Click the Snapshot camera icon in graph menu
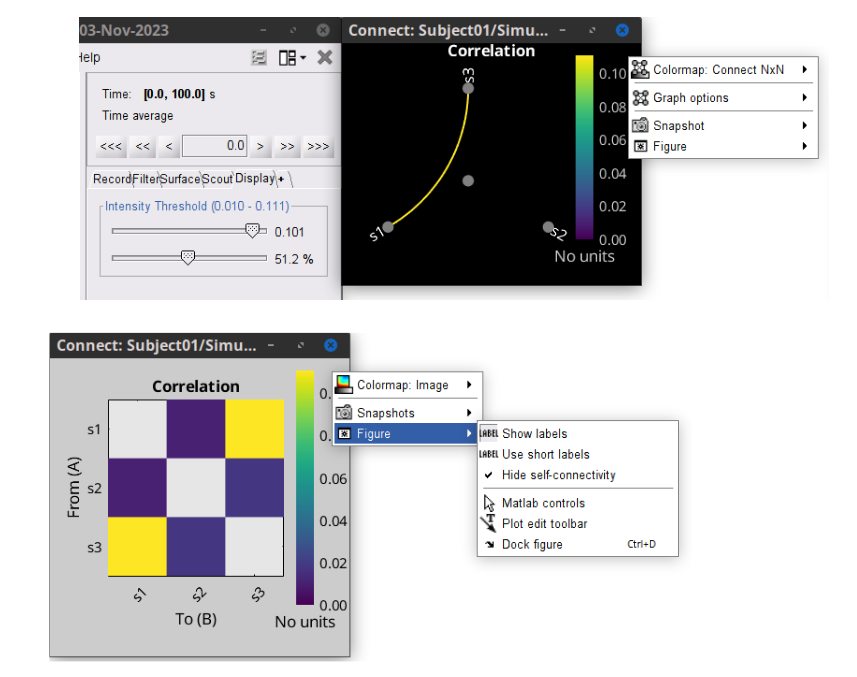 (640, 126)
